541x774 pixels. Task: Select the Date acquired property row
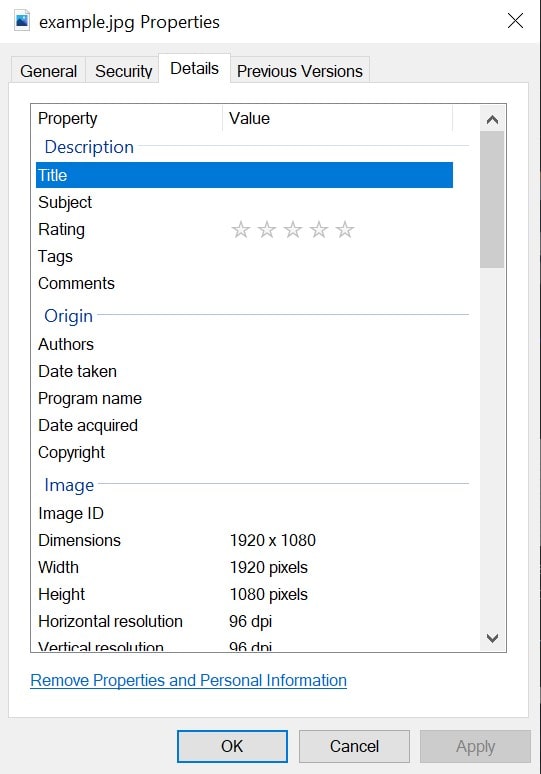pyautogui.click(x=244, y=426)
